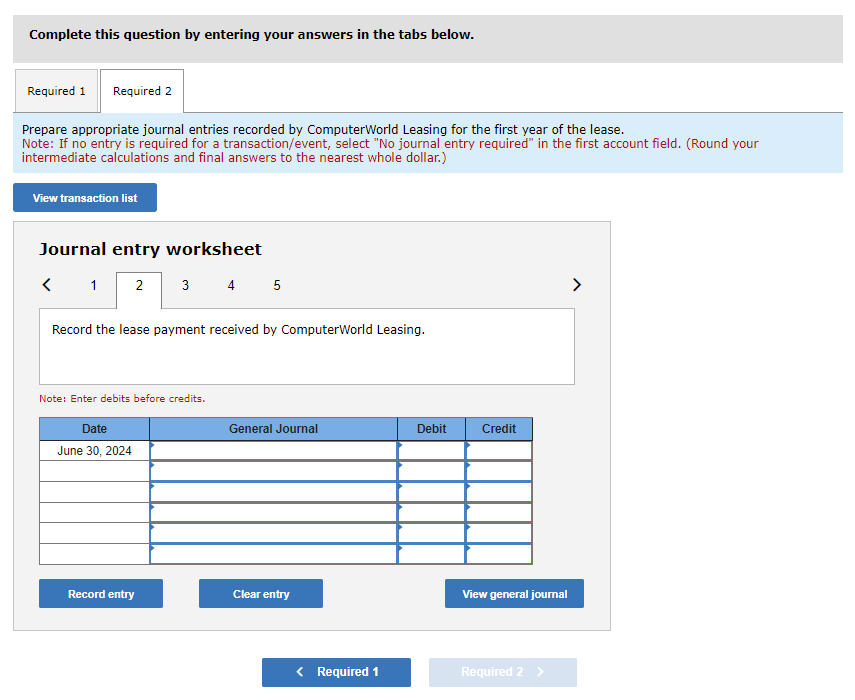Go to previous journal entry arrow
855x700 pixels.
47,285
